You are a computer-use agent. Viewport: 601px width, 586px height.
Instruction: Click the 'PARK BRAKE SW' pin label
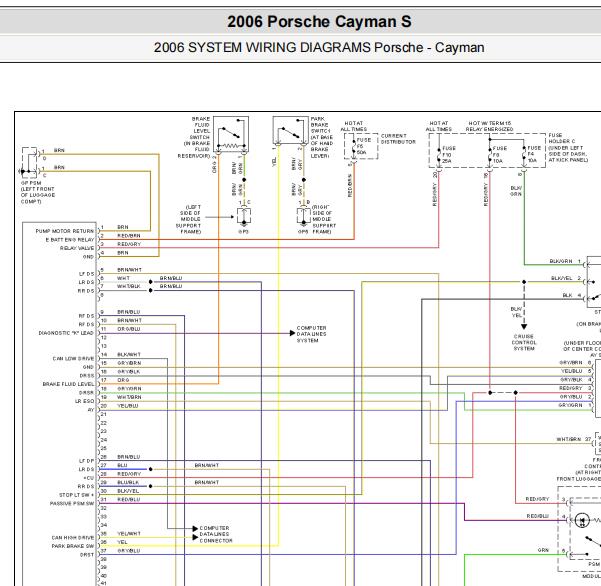point(73,546)
